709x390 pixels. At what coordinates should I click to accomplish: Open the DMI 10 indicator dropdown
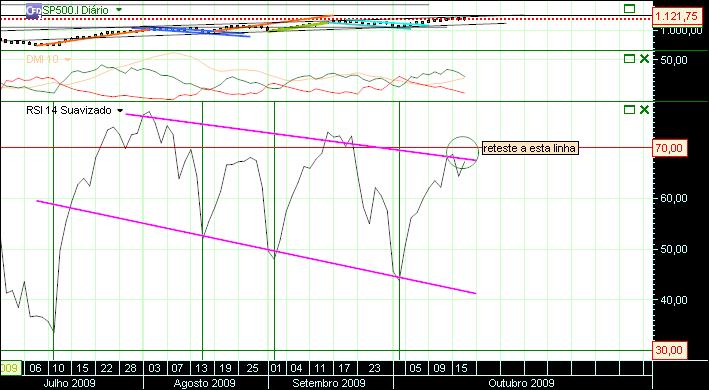click(x=68, y=60)
